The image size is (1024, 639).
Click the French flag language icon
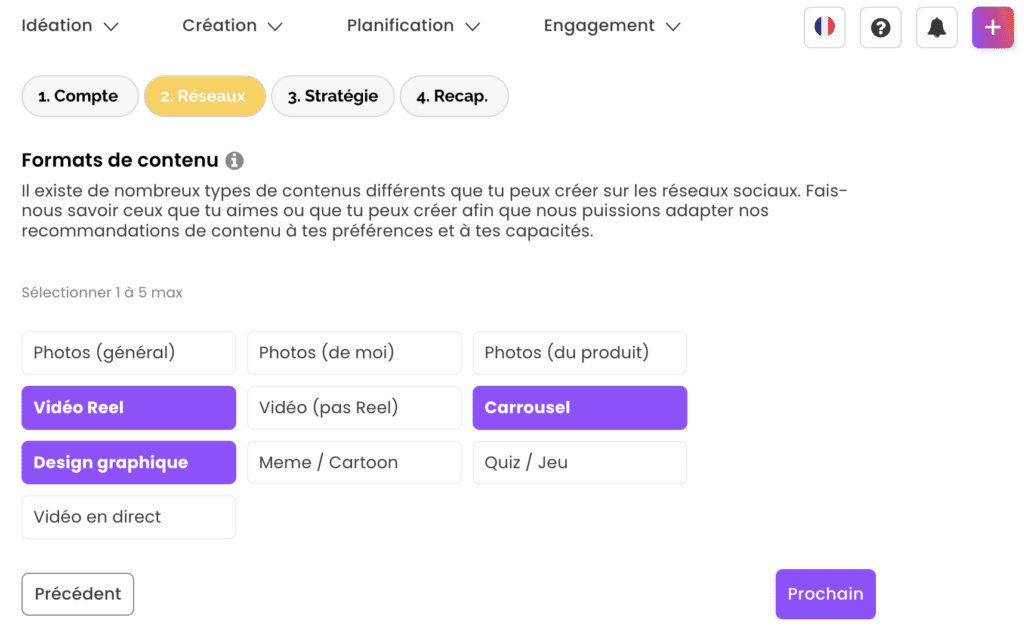pyautogui.click(x=824, y=27)
